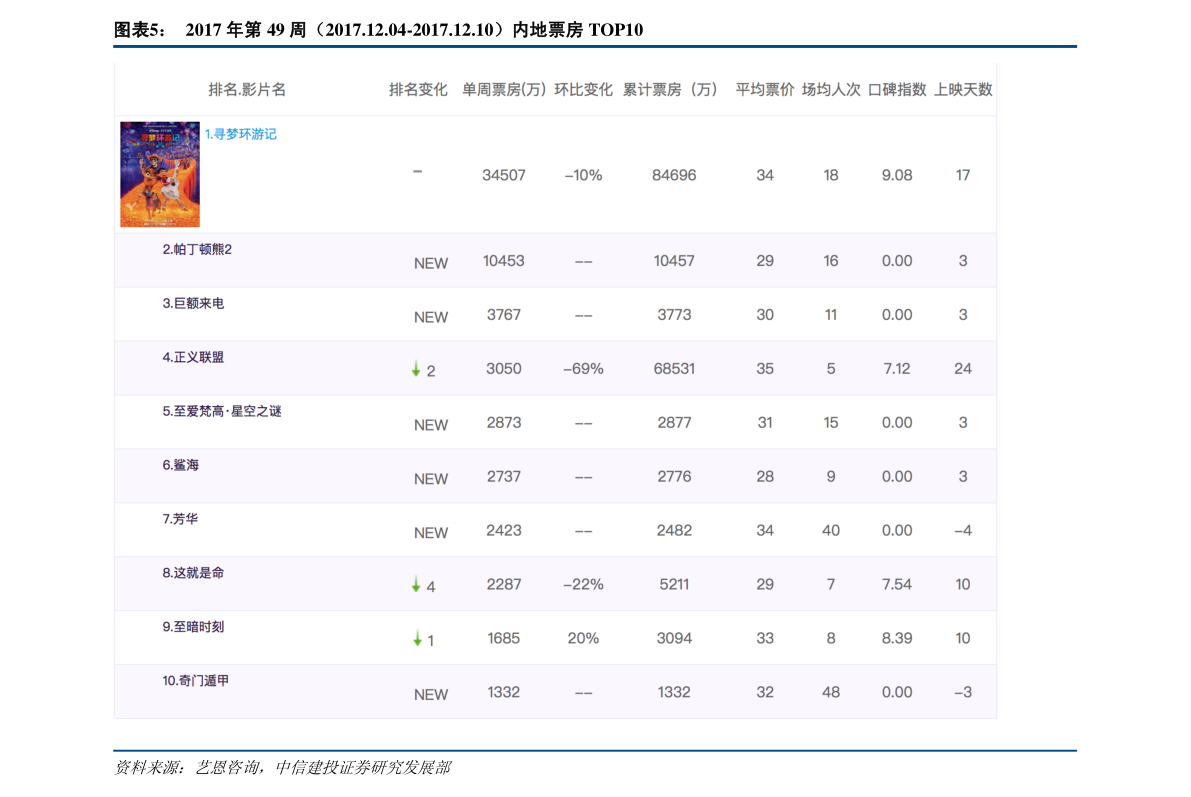Click the 环比变化 column header

(583, 90)
